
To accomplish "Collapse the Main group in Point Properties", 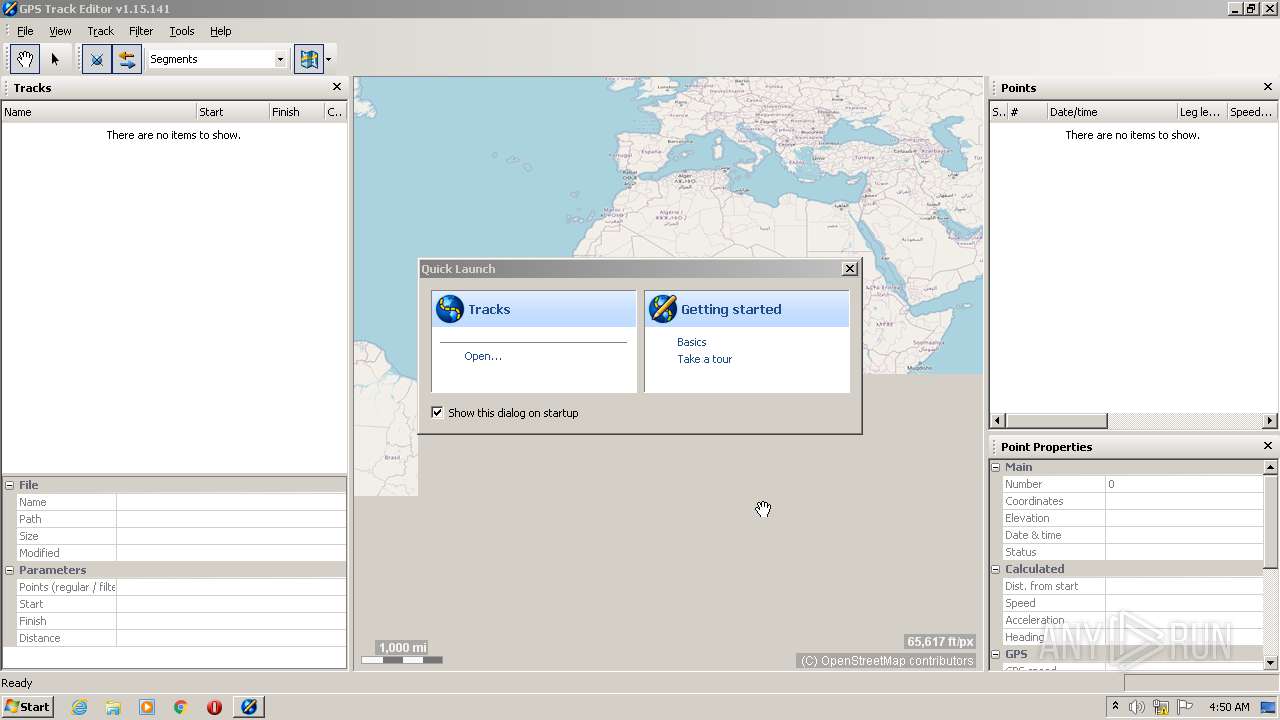I will [996, 467].
